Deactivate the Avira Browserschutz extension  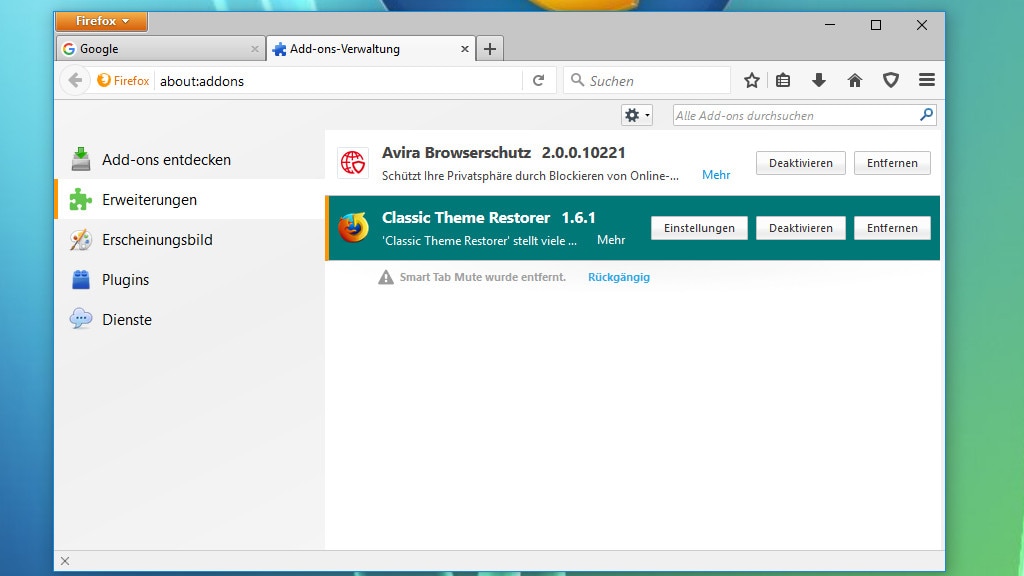[x=800, y=162]
